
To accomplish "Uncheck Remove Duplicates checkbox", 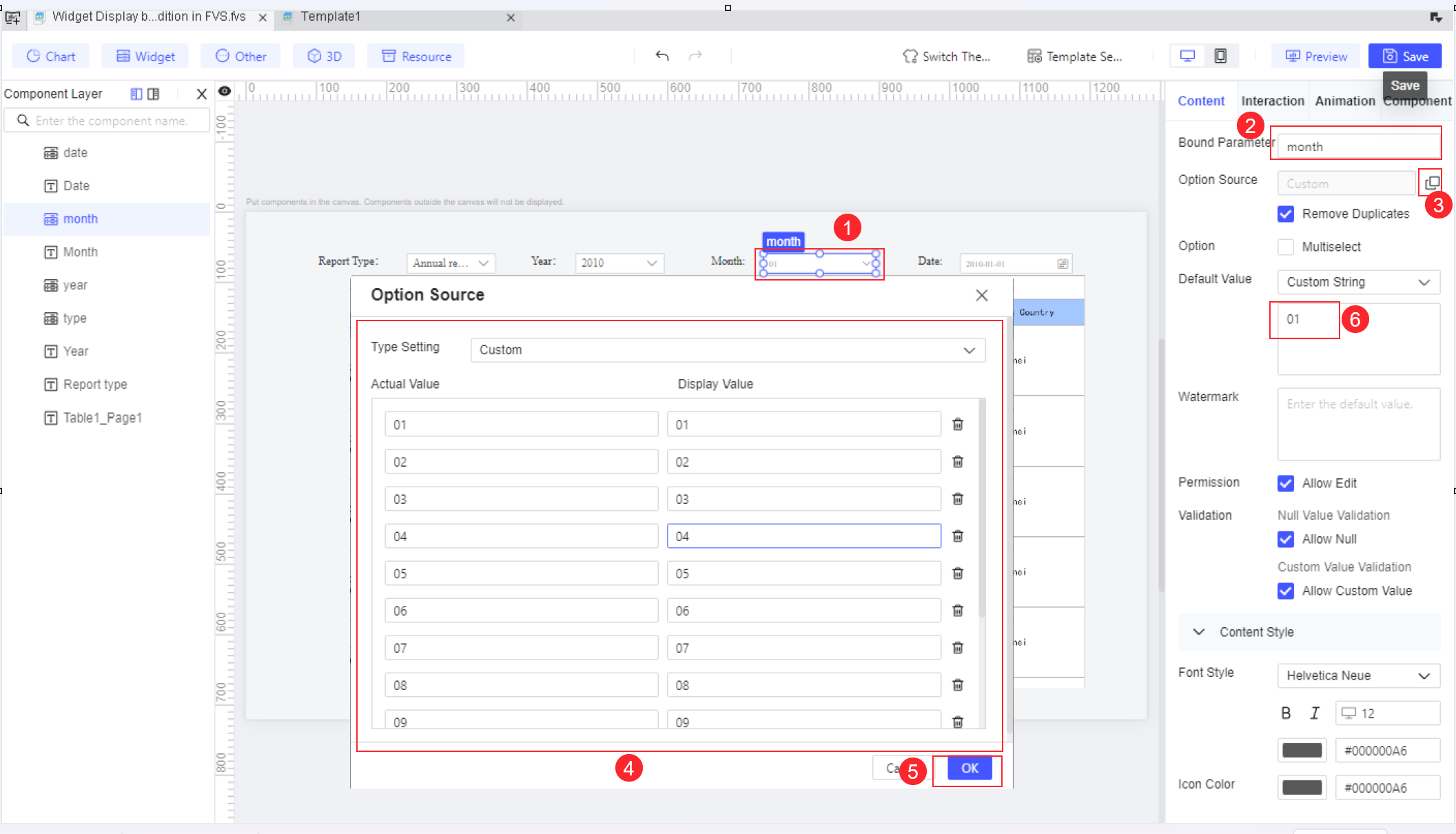I will [x=1286, y=214].
